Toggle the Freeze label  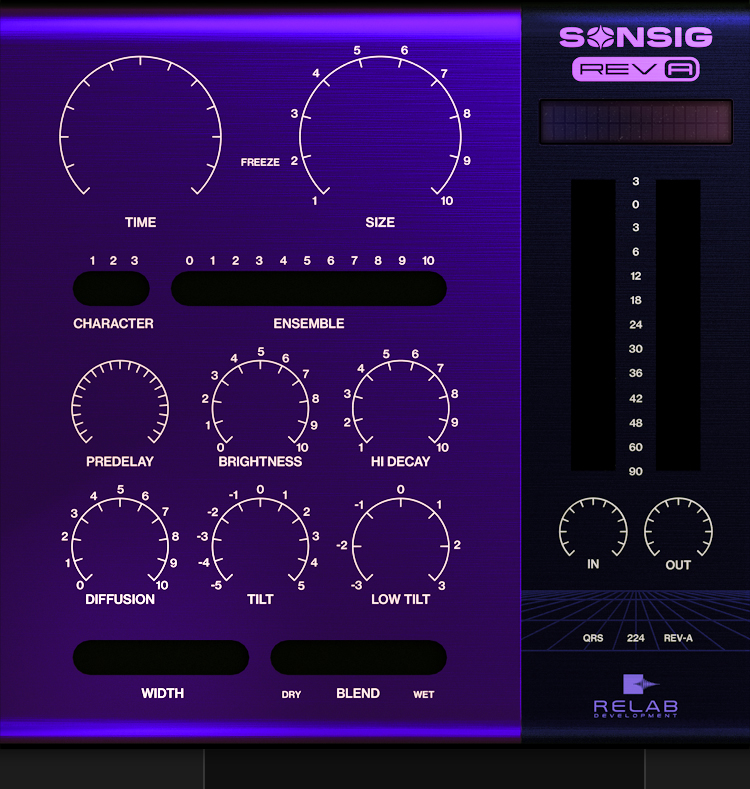pos(260,162)
